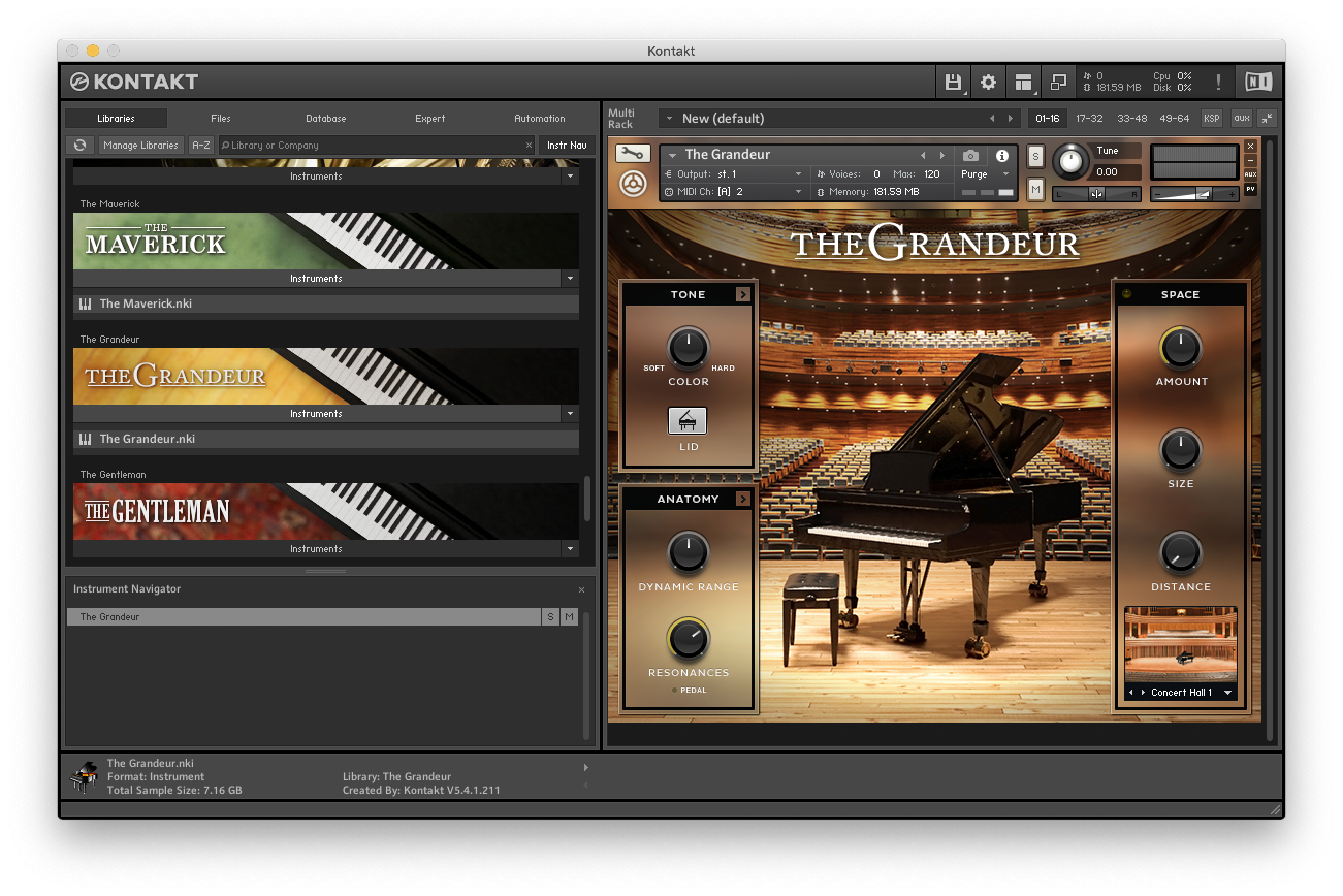Switch to the Libraries tab
1343x896 pixels.
(x=116, y=118)
